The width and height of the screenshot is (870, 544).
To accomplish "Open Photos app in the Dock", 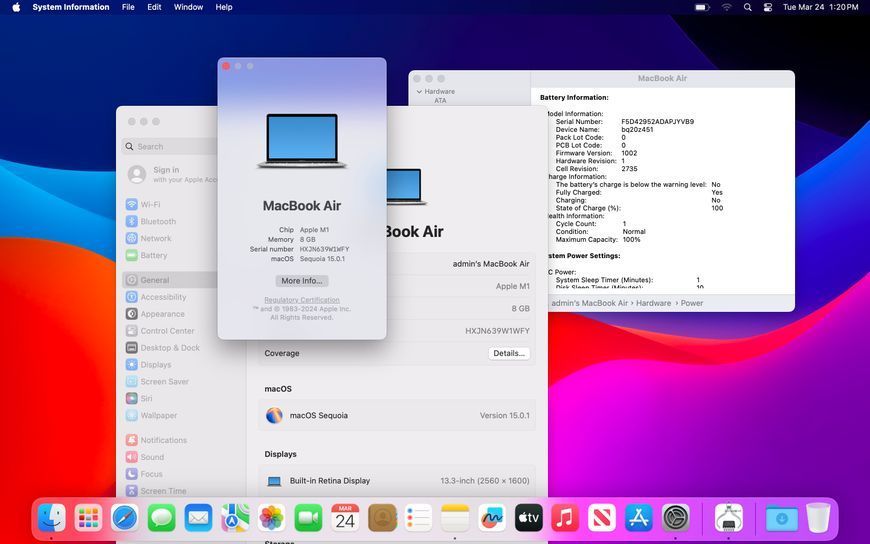I will point(271,517).
